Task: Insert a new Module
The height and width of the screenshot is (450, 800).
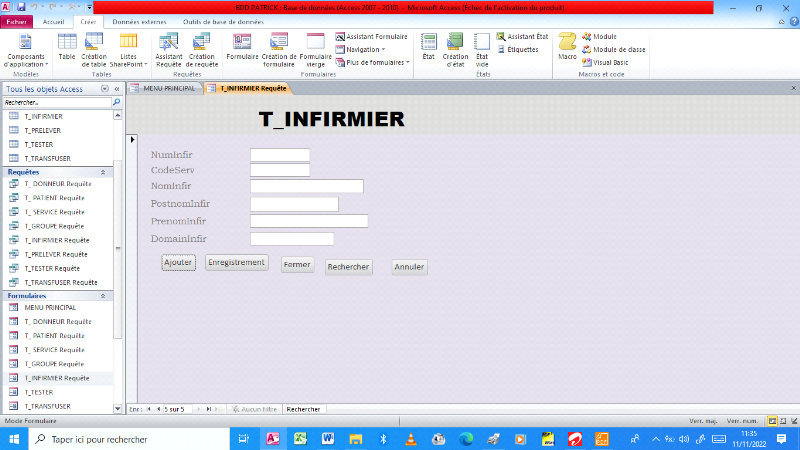Action: pos(599,37)
